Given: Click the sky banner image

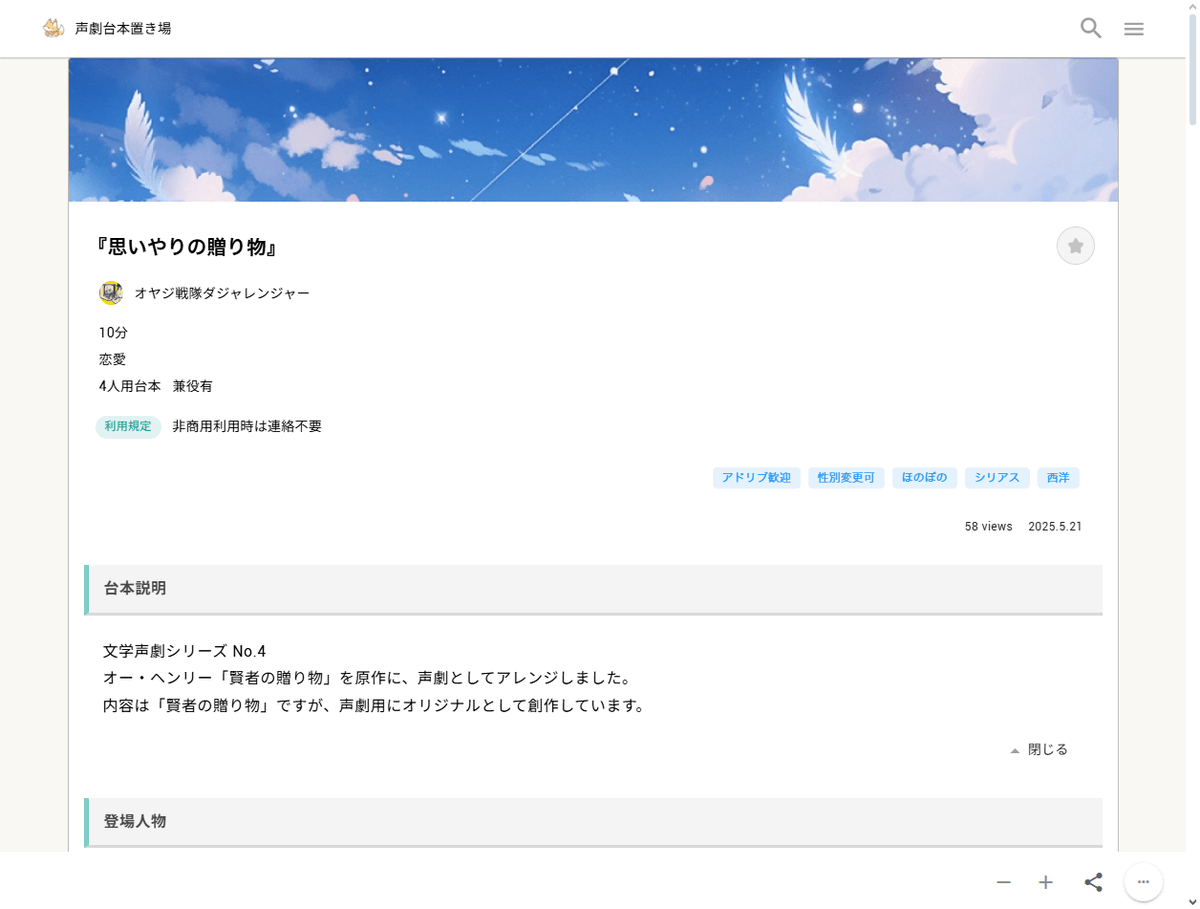Looking at the screenshot, I should pos(593,130).
